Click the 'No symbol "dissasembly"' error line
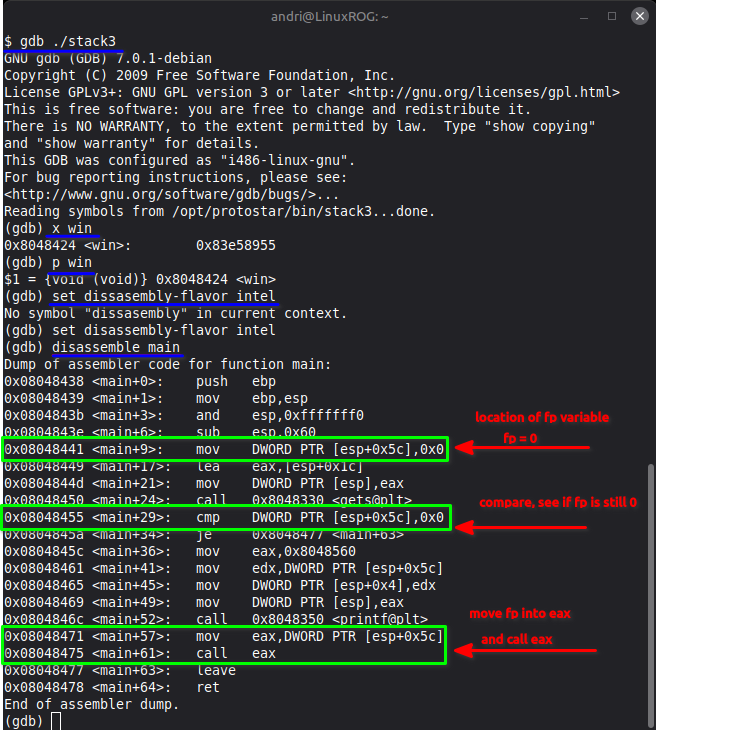The image size is (731, 730). coord(175,313)
